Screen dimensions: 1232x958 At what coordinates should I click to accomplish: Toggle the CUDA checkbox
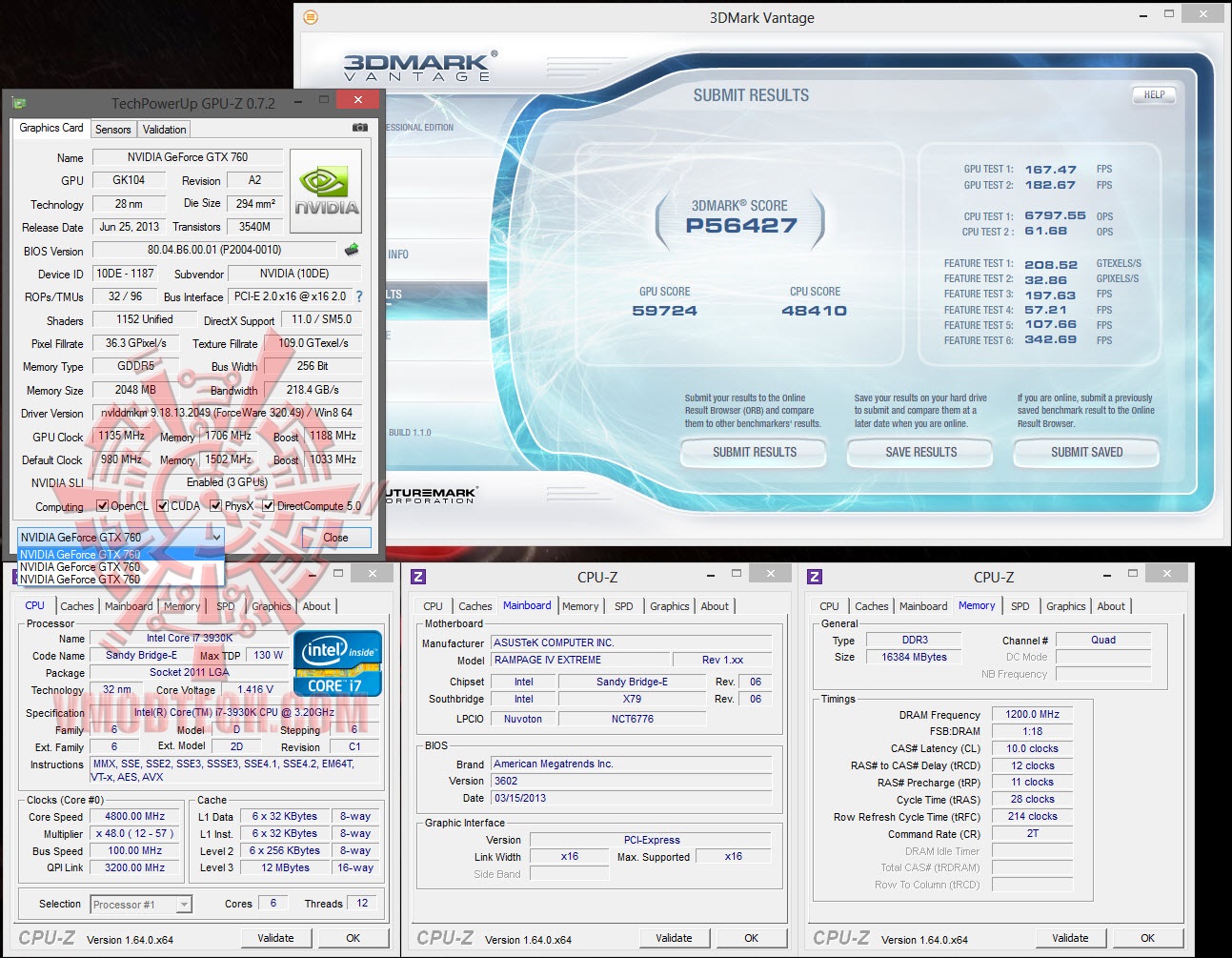[163, 506]
